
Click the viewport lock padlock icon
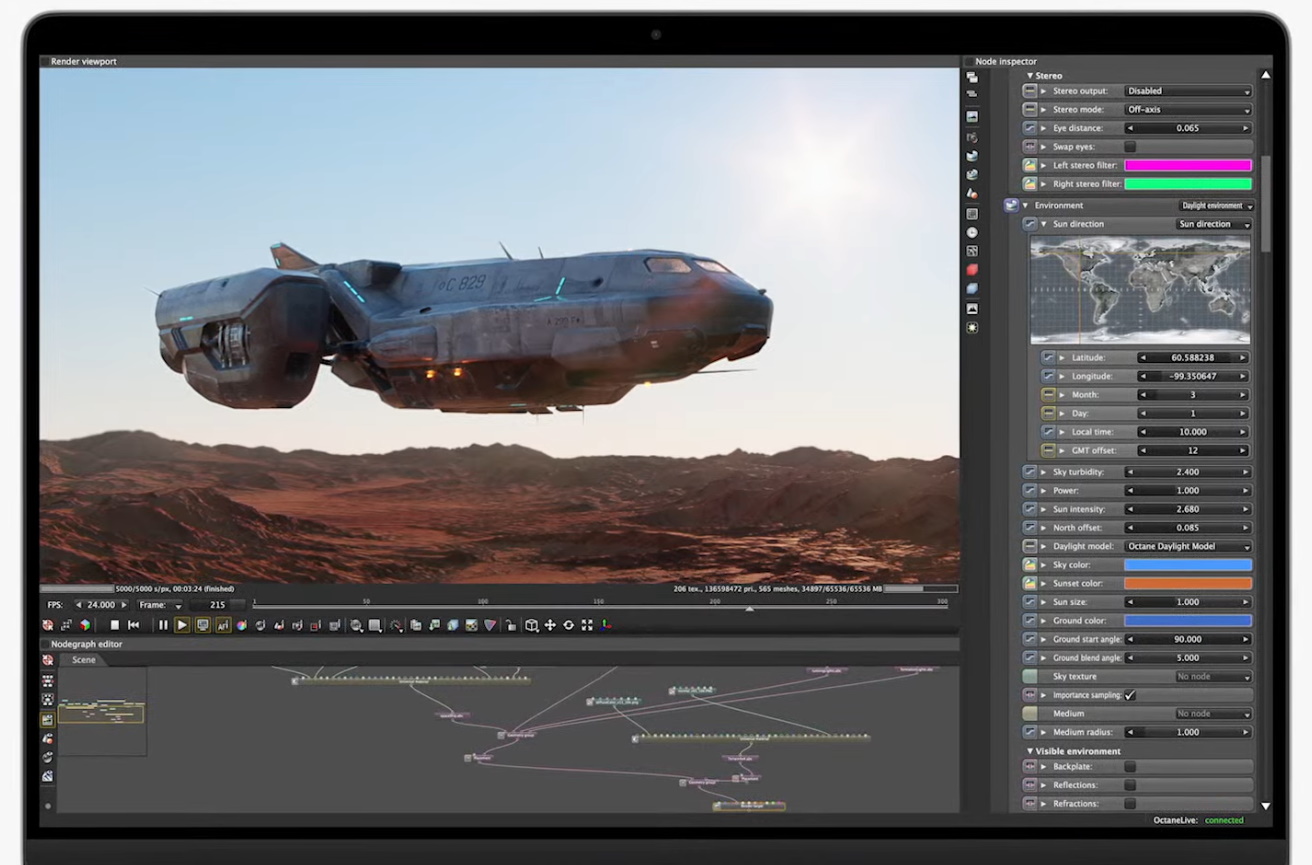point(510,625)
